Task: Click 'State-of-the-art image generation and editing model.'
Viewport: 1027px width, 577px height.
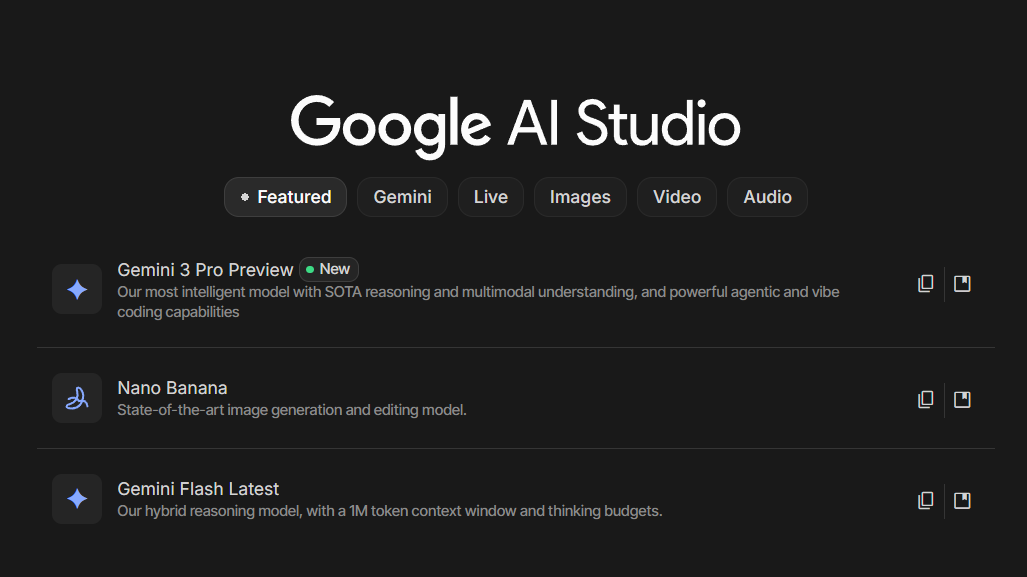Action: (x=292, y=410)
